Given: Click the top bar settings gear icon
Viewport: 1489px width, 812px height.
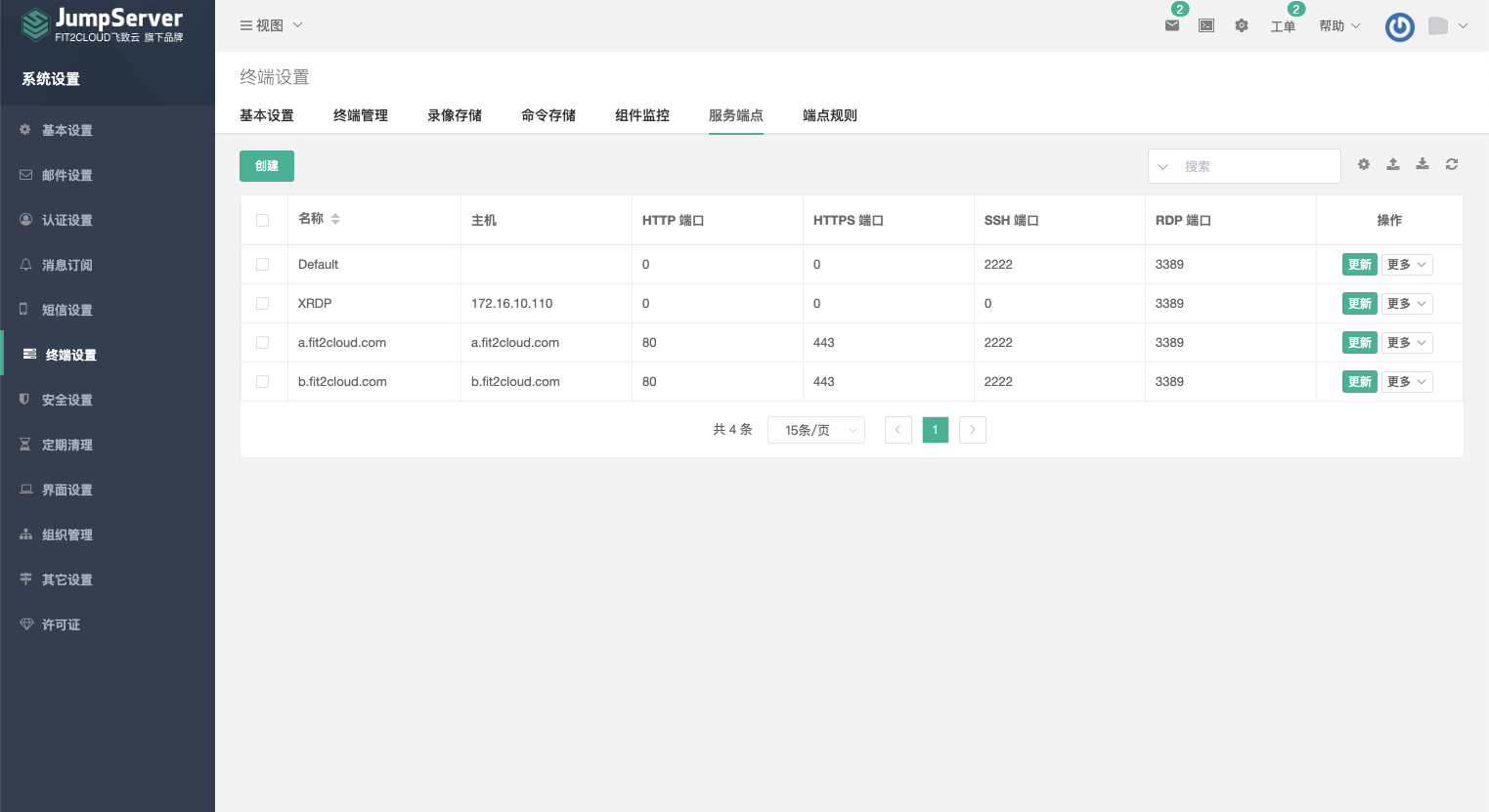Looking at the screenshot, I should [x=1241, y=26].
